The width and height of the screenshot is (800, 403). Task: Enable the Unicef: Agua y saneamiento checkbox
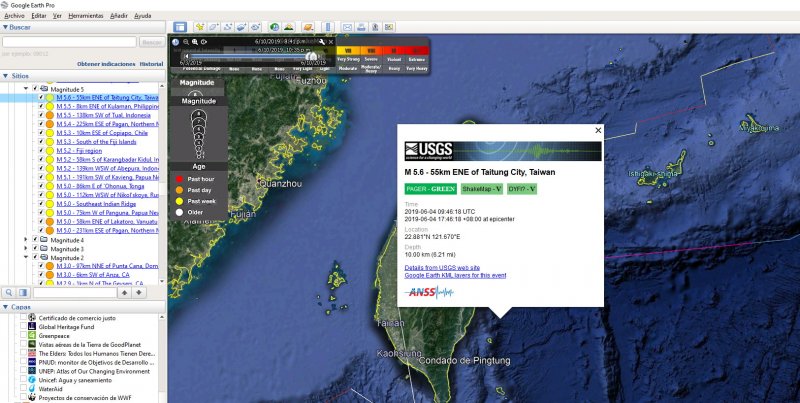23,380
